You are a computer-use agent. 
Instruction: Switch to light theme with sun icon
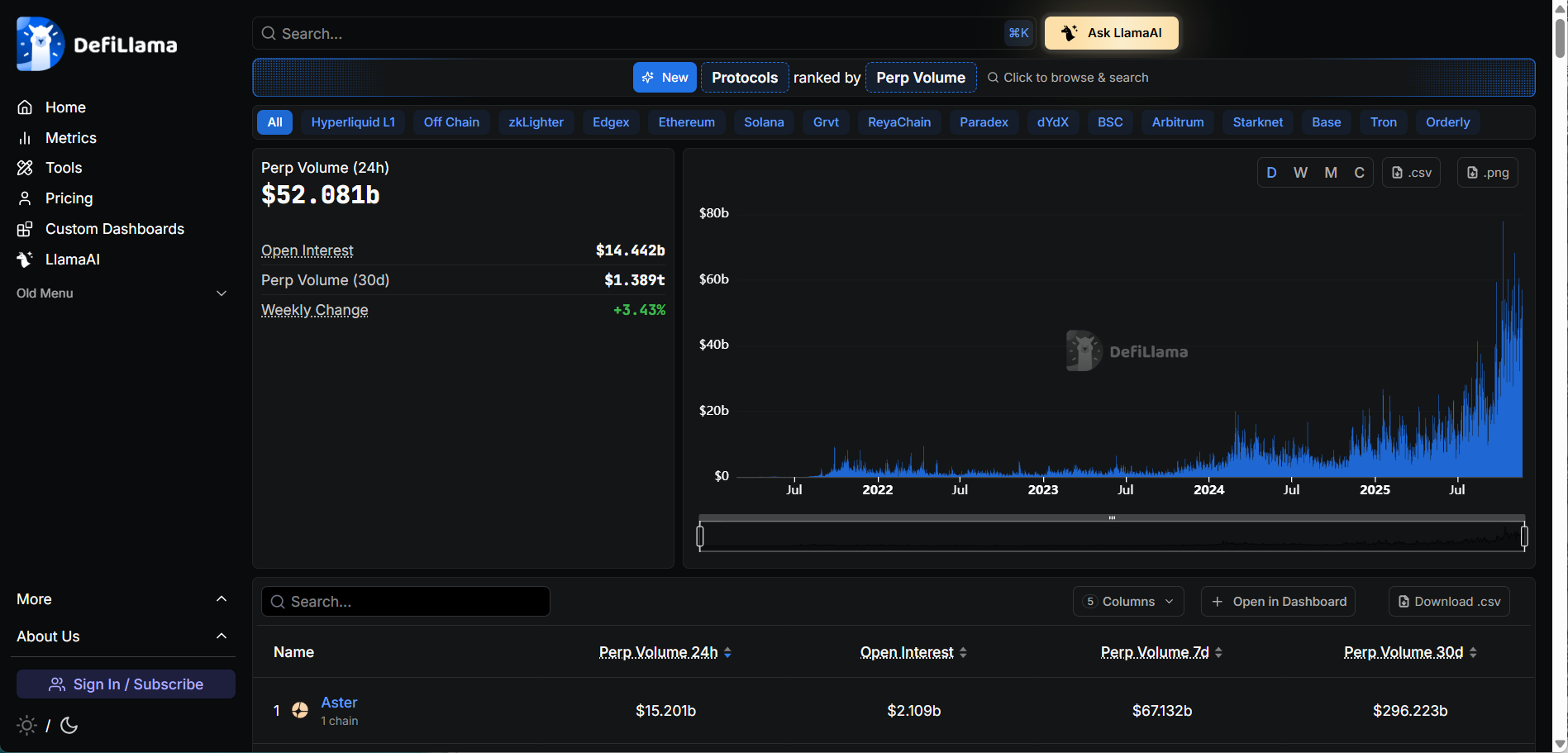click(x=26, y=726)
